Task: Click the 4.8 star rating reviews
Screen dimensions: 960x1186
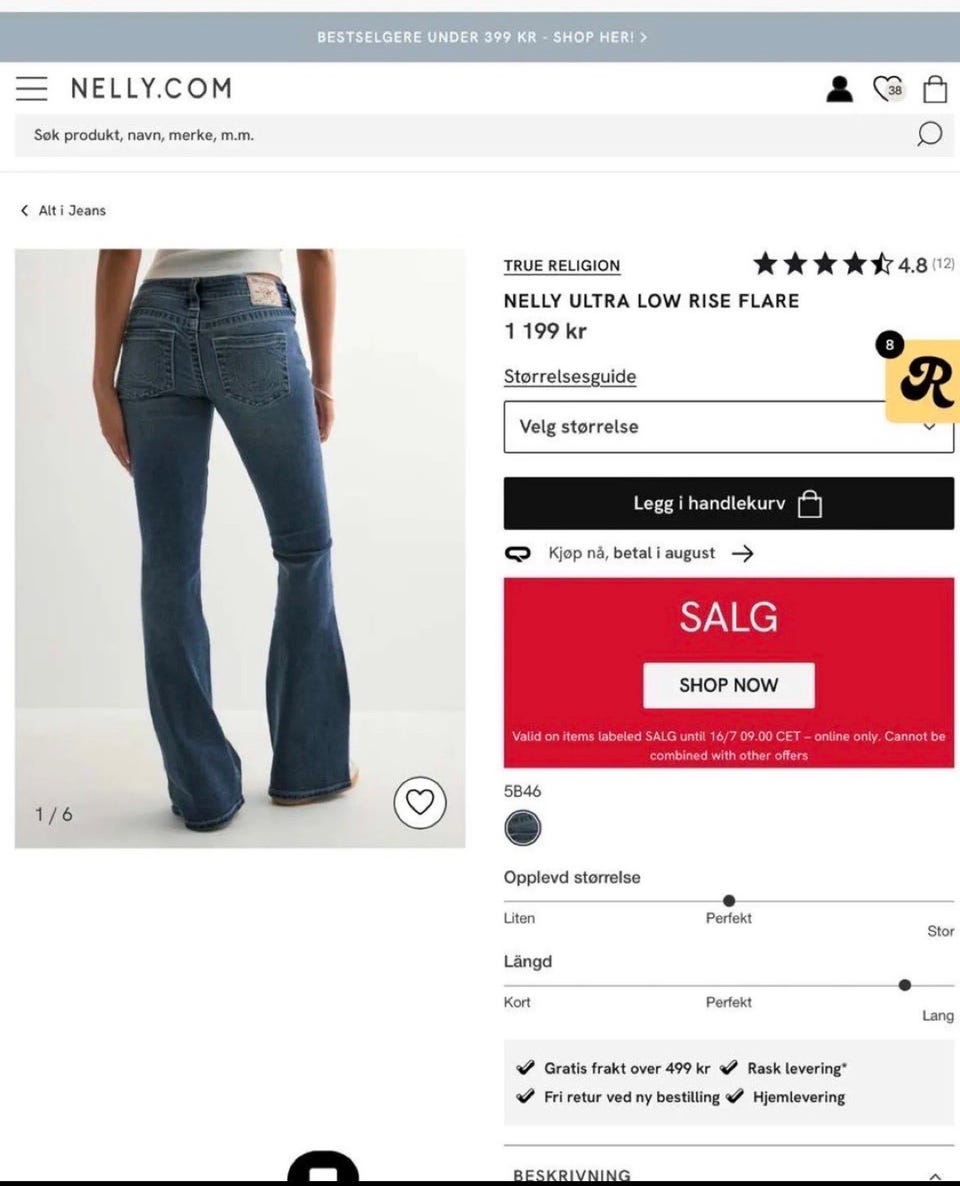Action: point(853,264)
